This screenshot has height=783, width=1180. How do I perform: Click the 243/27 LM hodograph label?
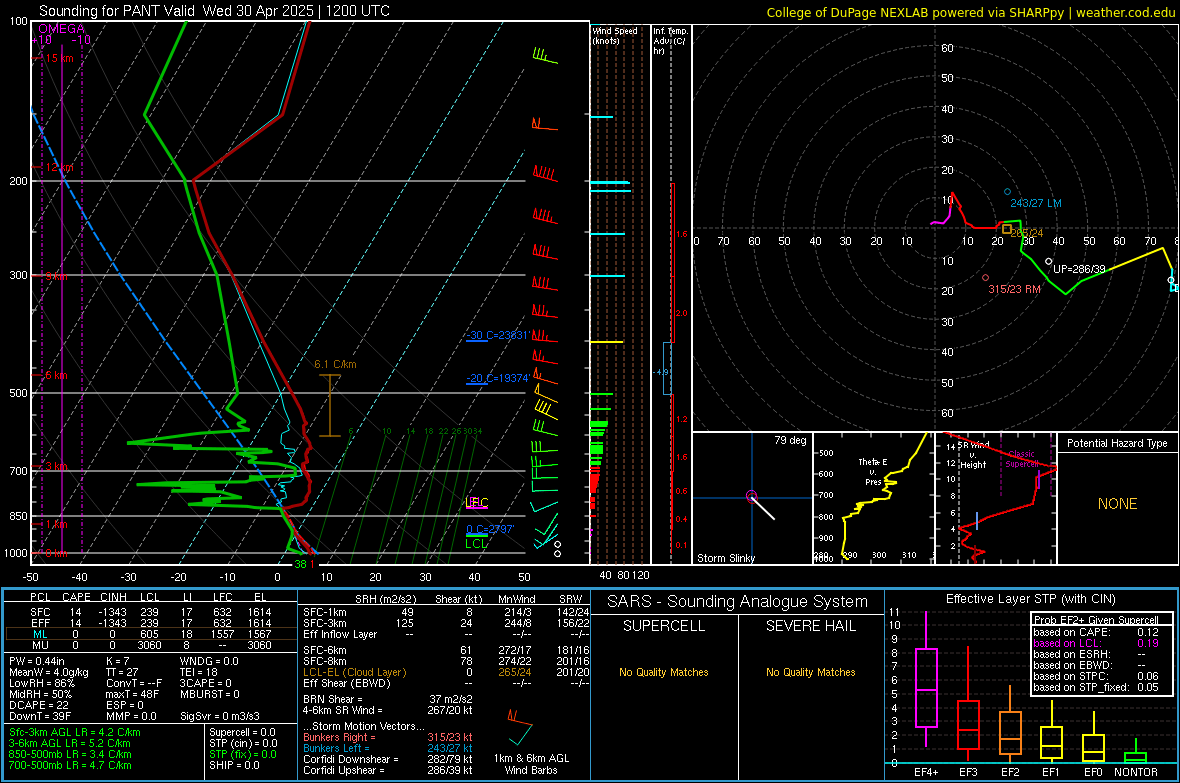(1036, 203)
